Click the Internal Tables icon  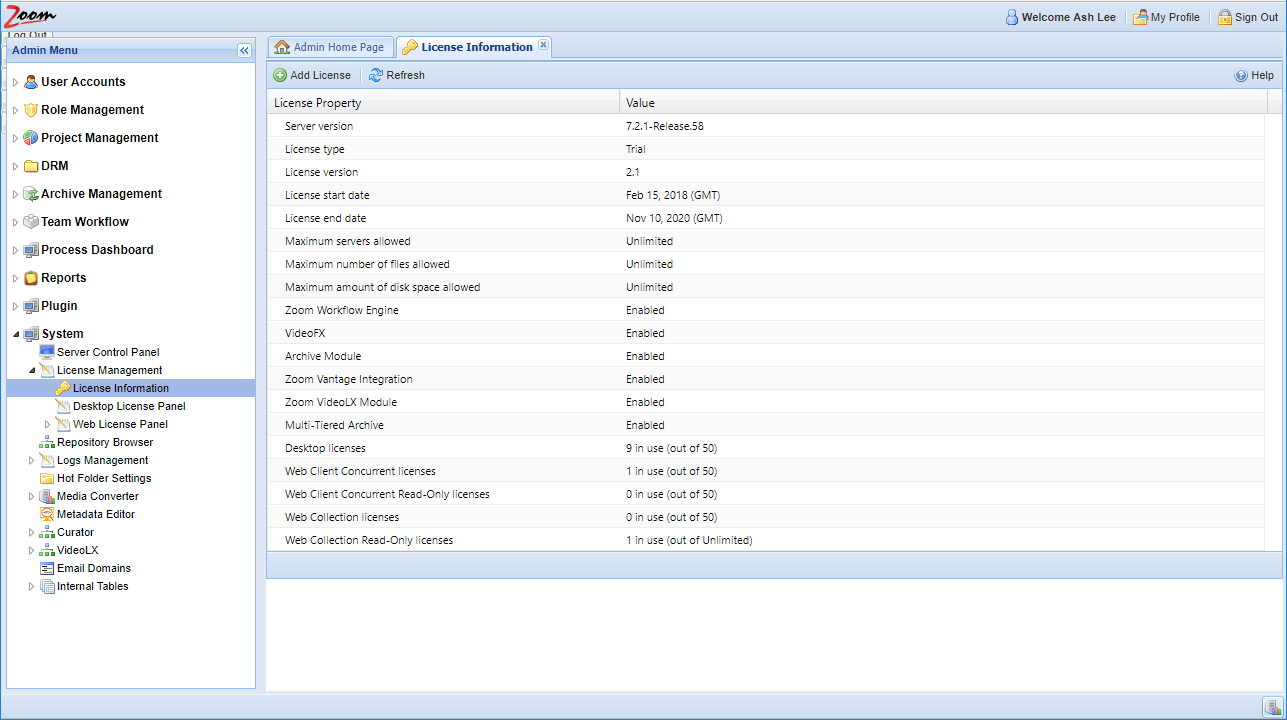pyautogui.click(x=47, y=586)
